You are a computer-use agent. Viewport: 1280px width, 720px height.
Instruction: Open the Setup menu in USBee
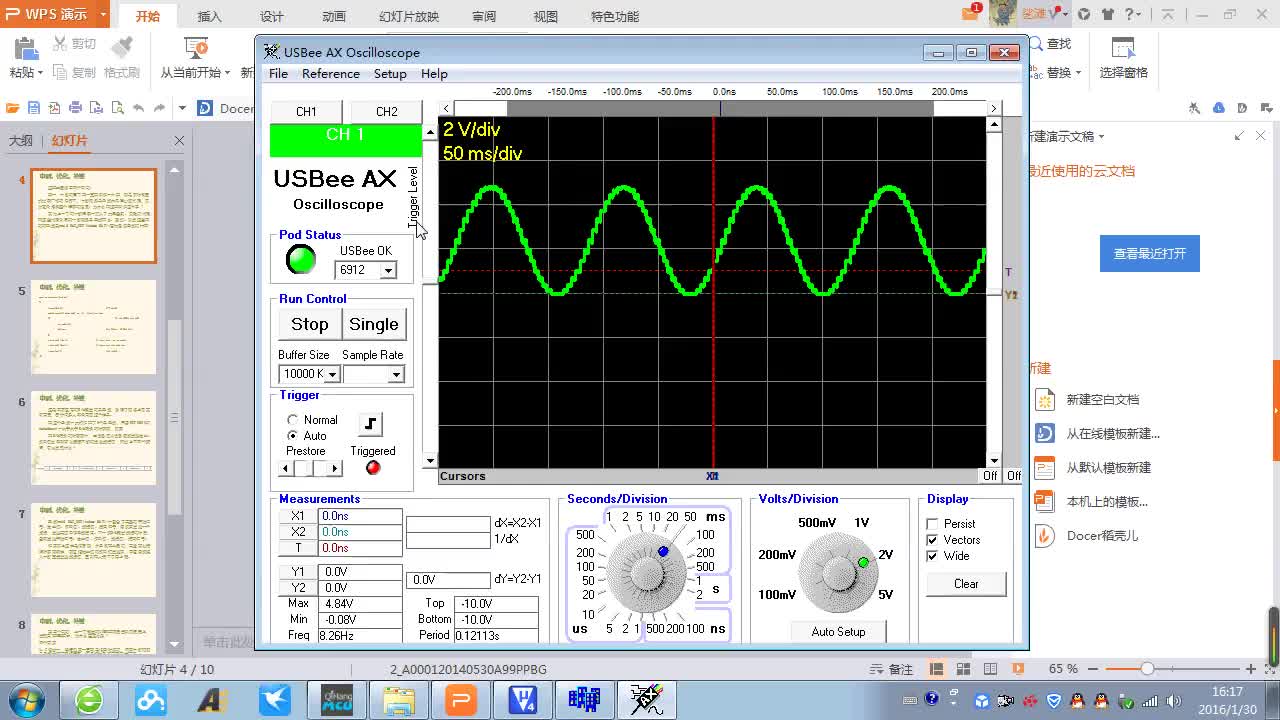(x=390, y=74)
